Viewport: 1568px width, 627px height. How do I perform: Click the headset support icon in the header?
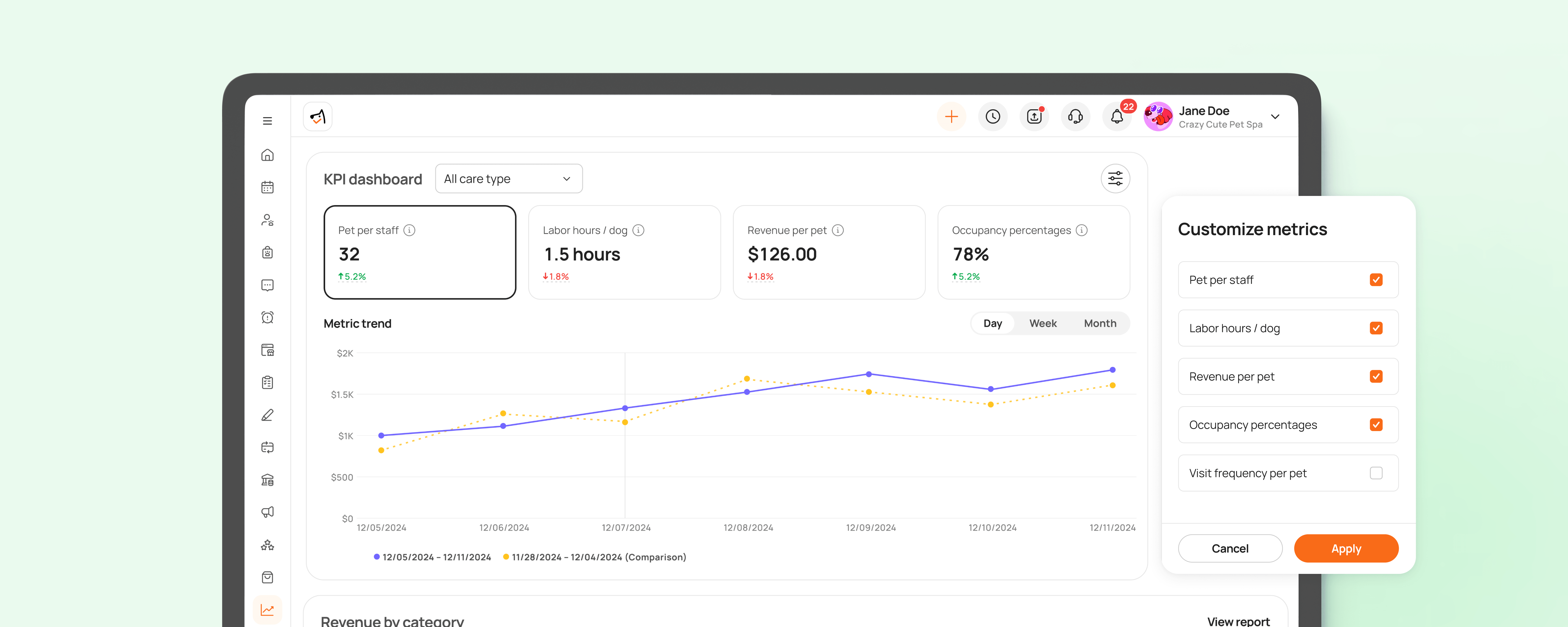point(1076,116)
